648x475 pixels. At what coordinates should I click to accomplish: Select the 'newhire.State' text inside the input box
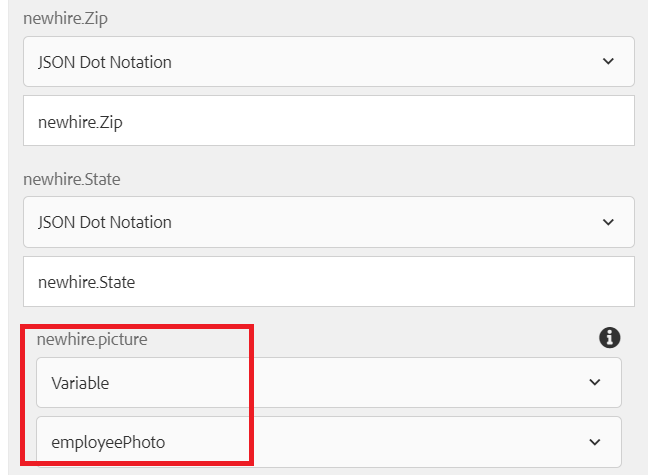click(86, 282)
